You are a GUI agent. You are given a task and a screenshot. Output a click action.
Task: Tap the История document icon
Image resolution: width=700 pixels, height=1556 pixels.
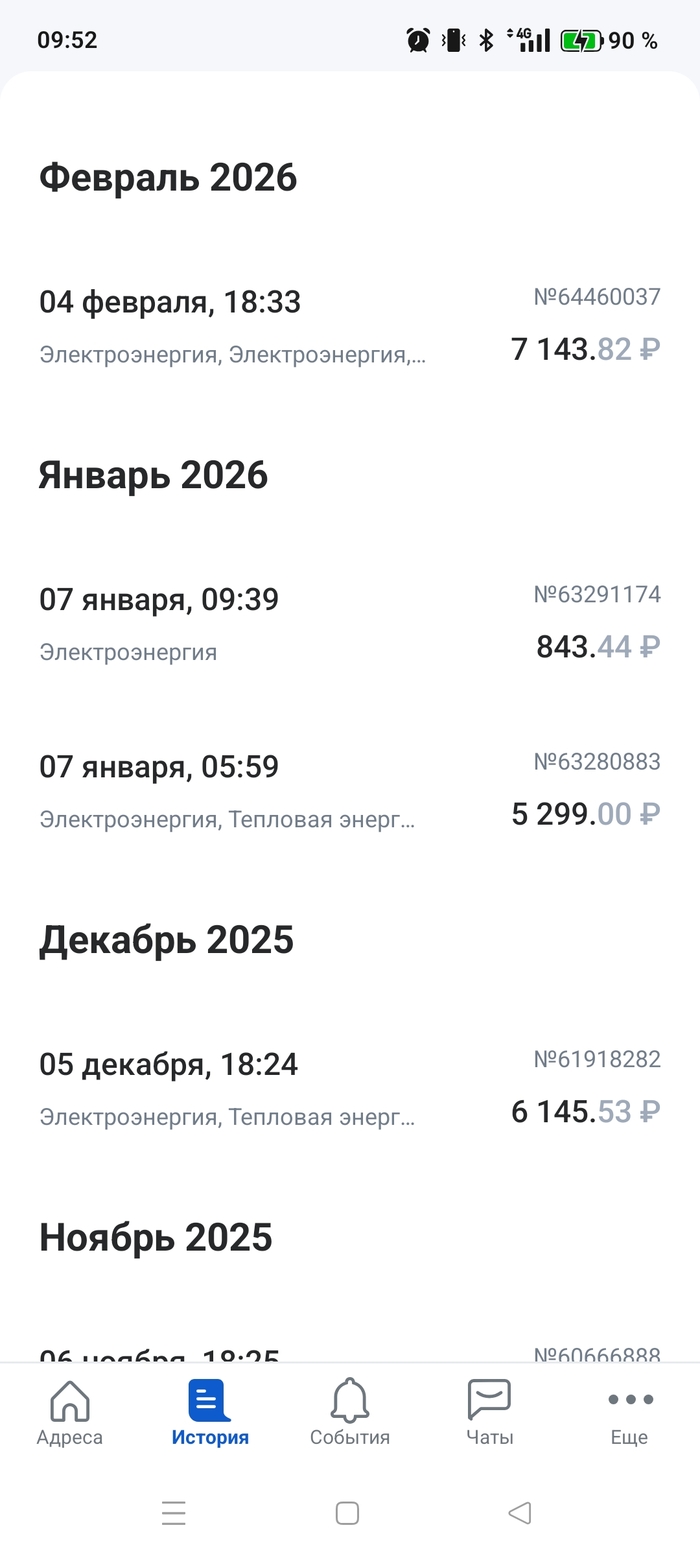click(209, 1401)
